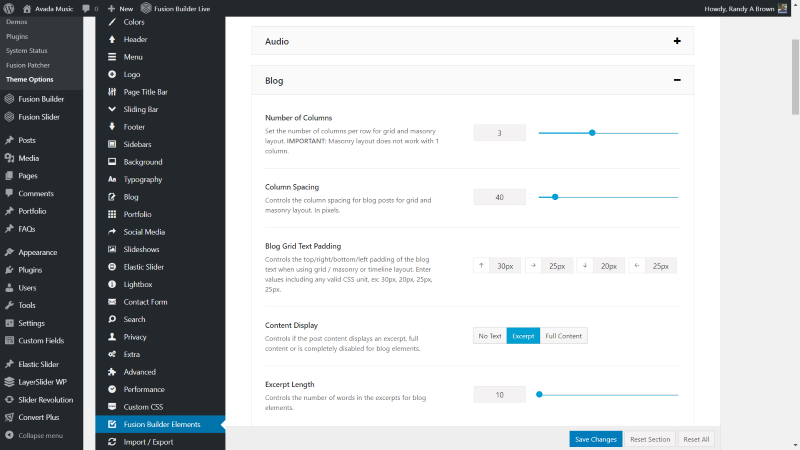Click the Background monitor icon
The width and height of the screenshot is (800, 450).
tap(112, 162)
